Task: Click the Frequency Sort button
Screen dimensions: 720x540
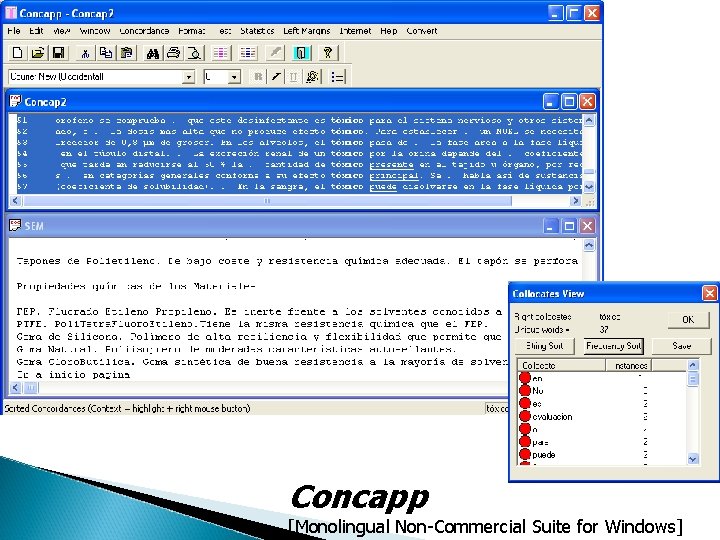Action: pyautogui.click(x=613, y=346)
